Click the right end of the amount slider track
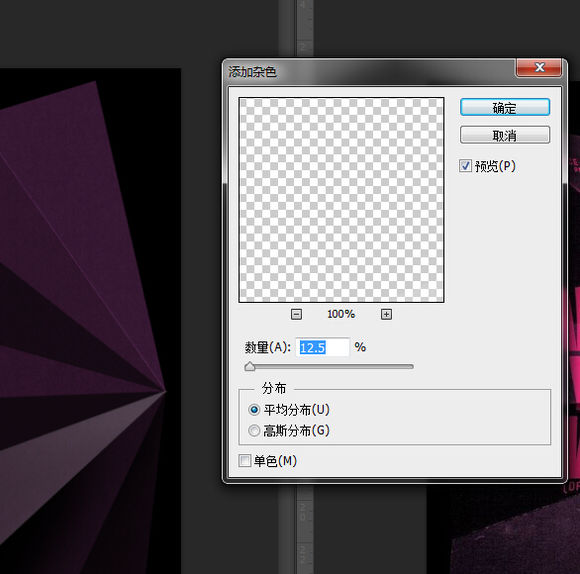 point(411,367)
